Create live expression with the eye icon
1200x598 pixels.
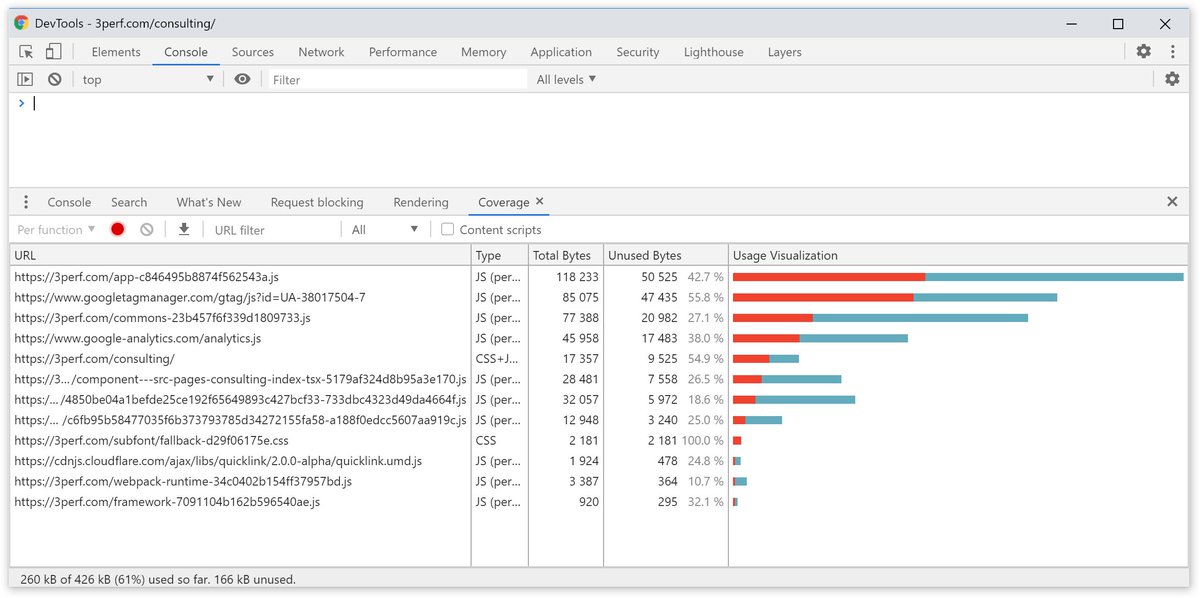point(242,79)
